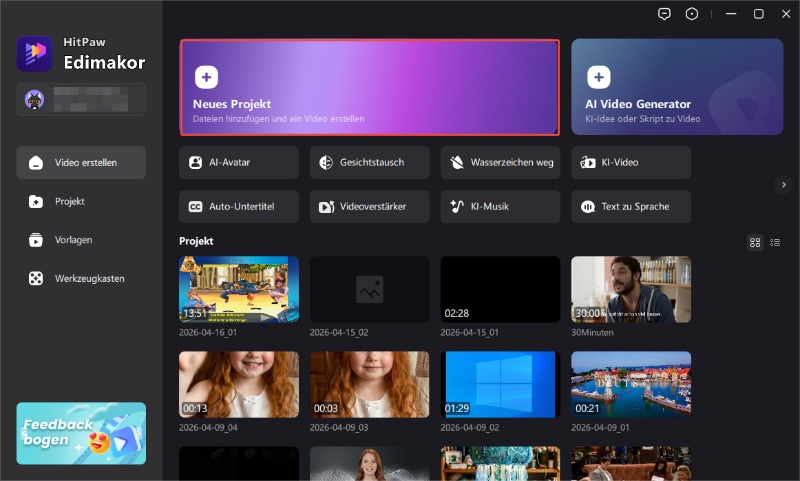The width and height of the screenshot is (800, 481).
Task: Open the AI-Avatar tool
Action: [239, 163]
